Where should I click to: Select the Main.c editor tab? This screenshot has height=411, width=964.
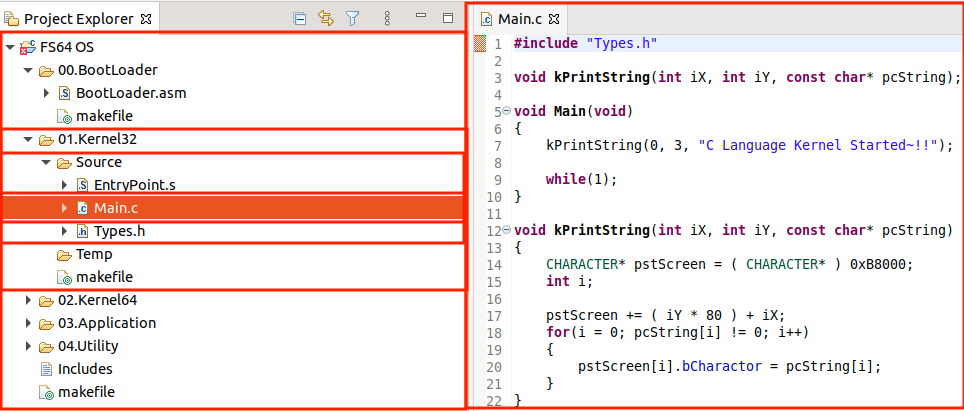click(x=520, y=19)
